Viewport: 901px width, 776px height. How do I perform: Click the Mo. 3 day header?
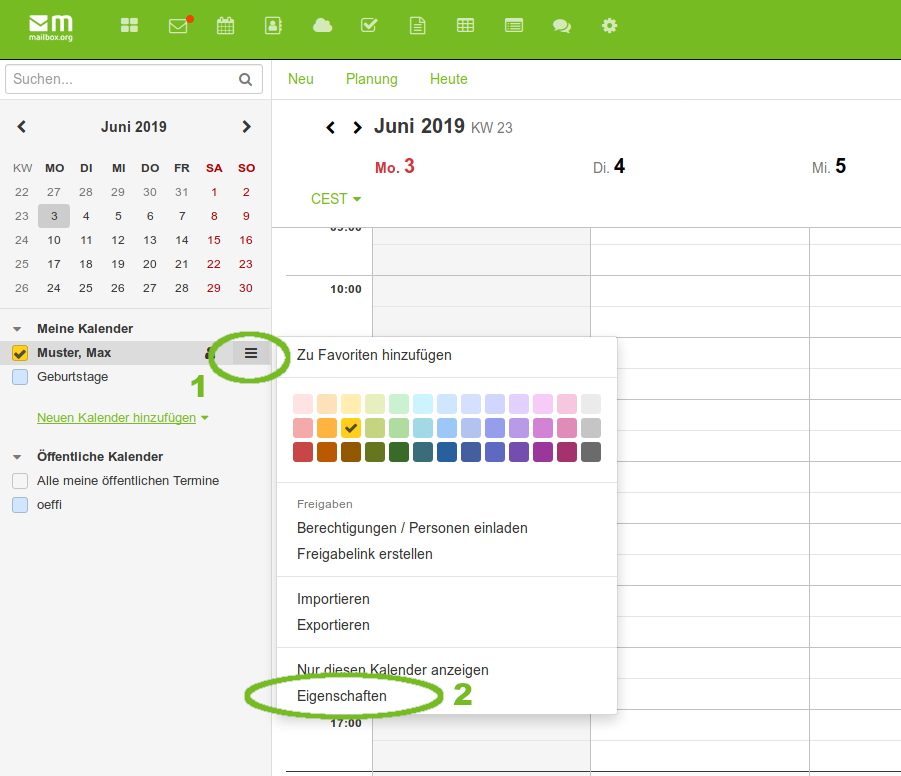point(395,167)
